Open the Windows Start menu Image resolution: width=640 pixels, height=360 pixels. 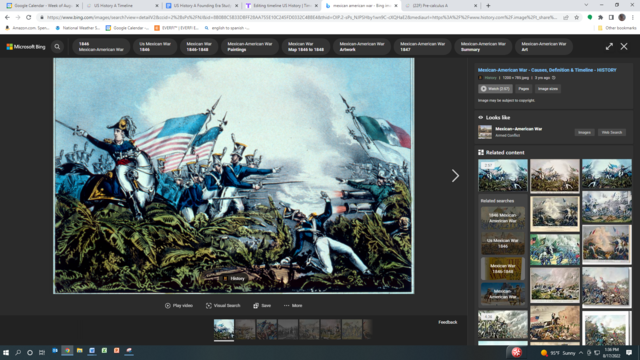point(6,352)
